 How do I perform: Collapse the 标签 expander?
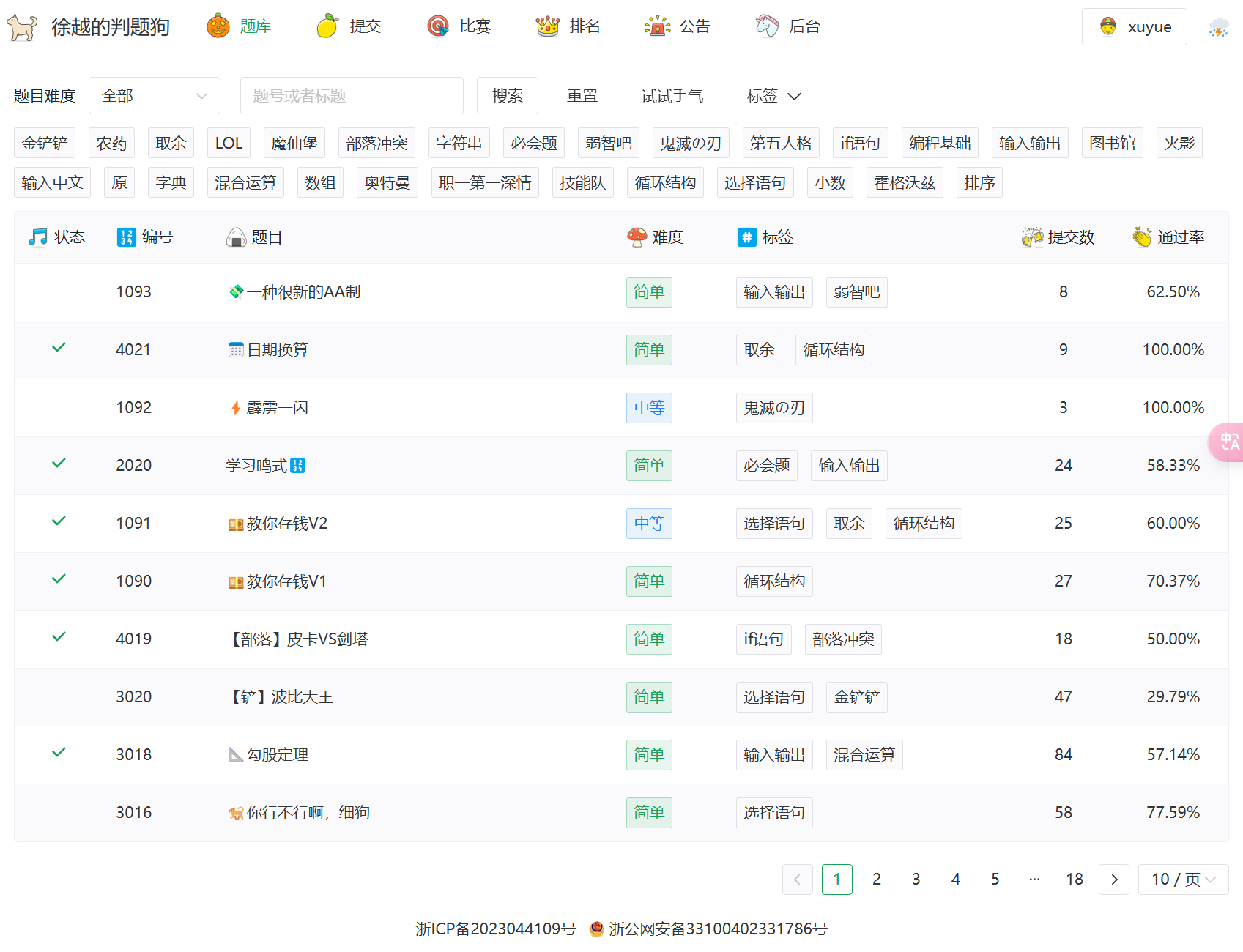773,96
